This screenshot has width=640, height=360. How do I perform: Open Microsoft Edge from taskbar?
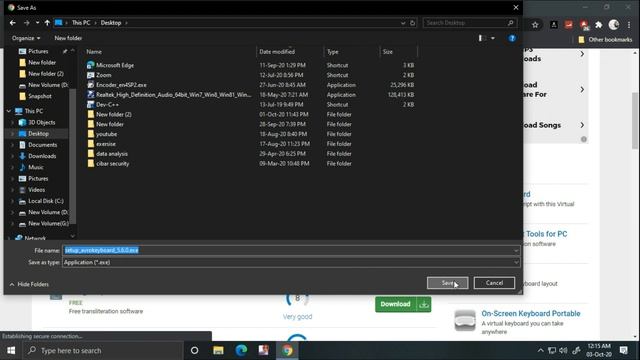click(x=241, y=351)
